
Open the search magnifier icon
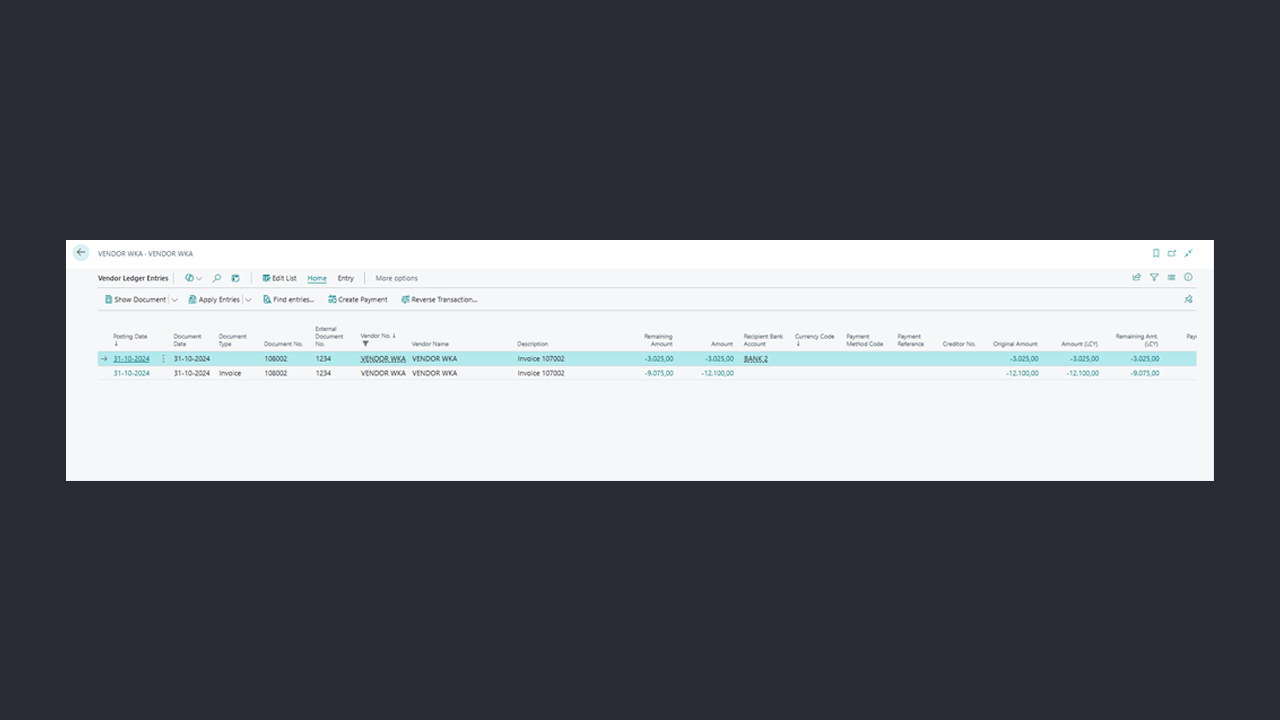click(x=217, y=278)
